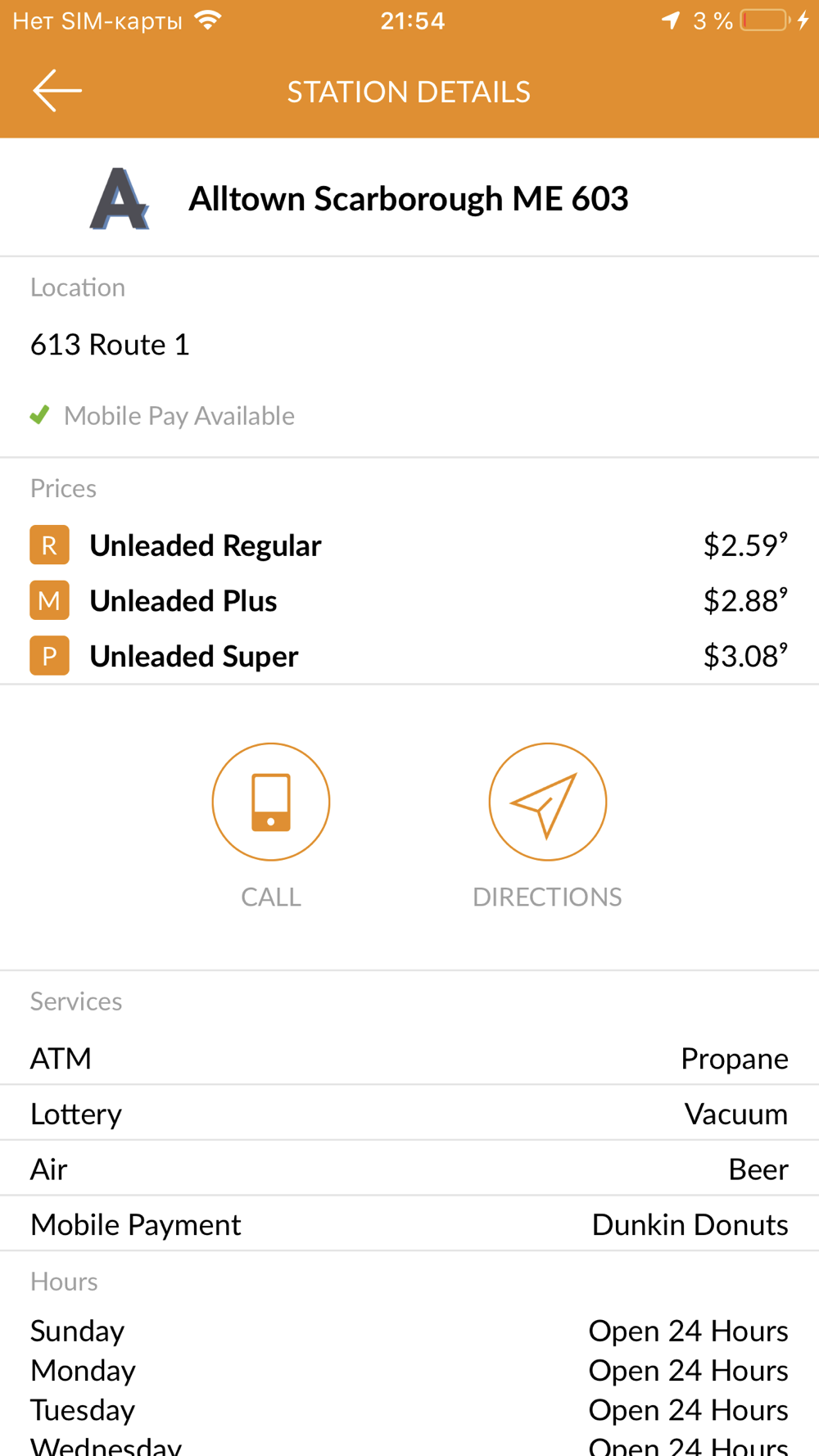
Task: Tap the battery indicator in status bar
Action: (763, 20)
